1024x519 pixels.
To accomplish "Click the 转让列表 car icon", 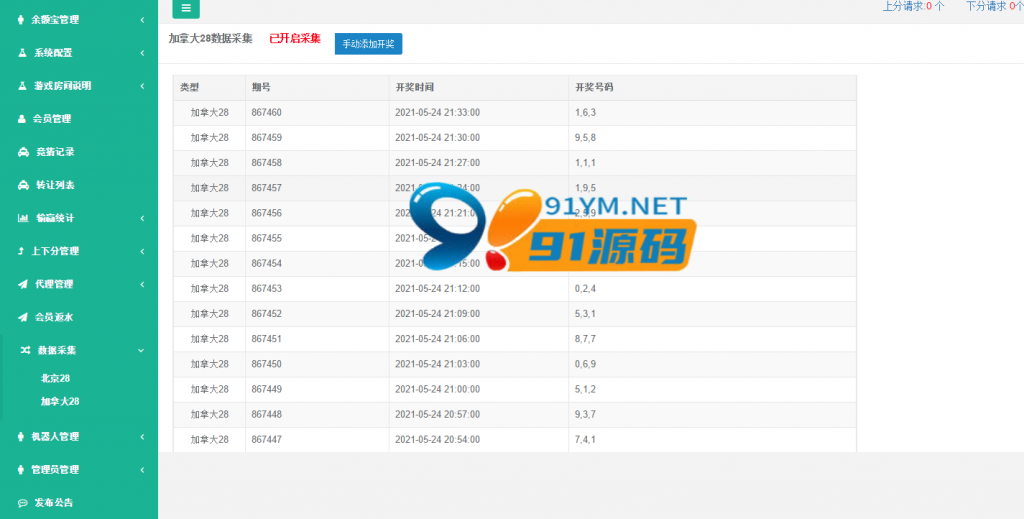I will (24, 185).
